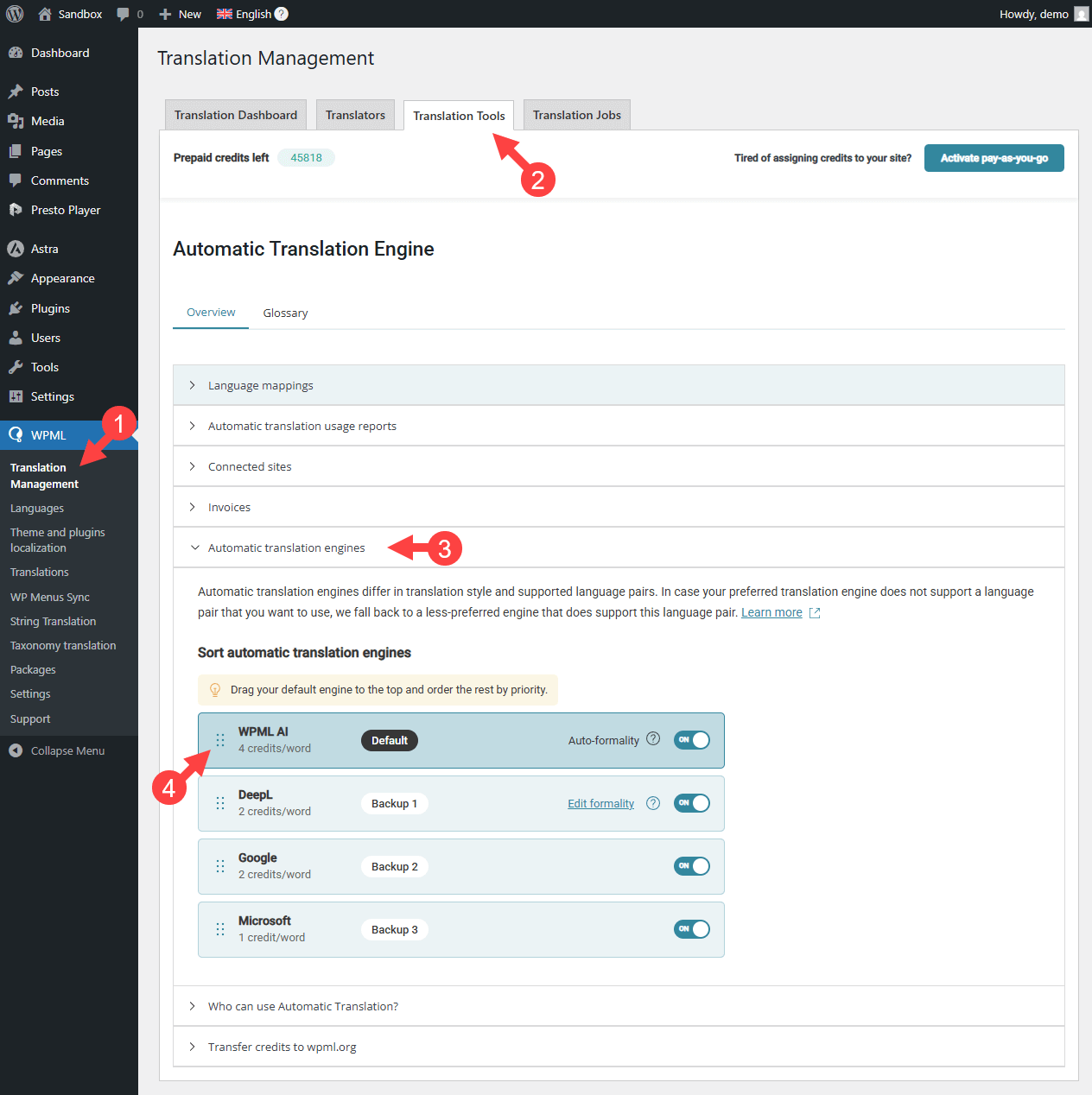
Task: Toggle off the DeepL engine switch
Action: (x=692, y=803)
